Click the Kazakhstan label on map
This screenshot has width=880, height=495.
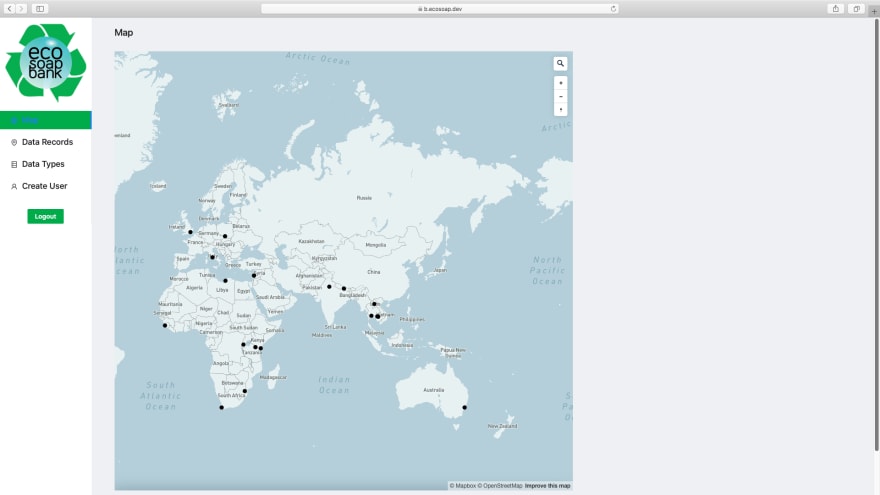click(311, 241)
